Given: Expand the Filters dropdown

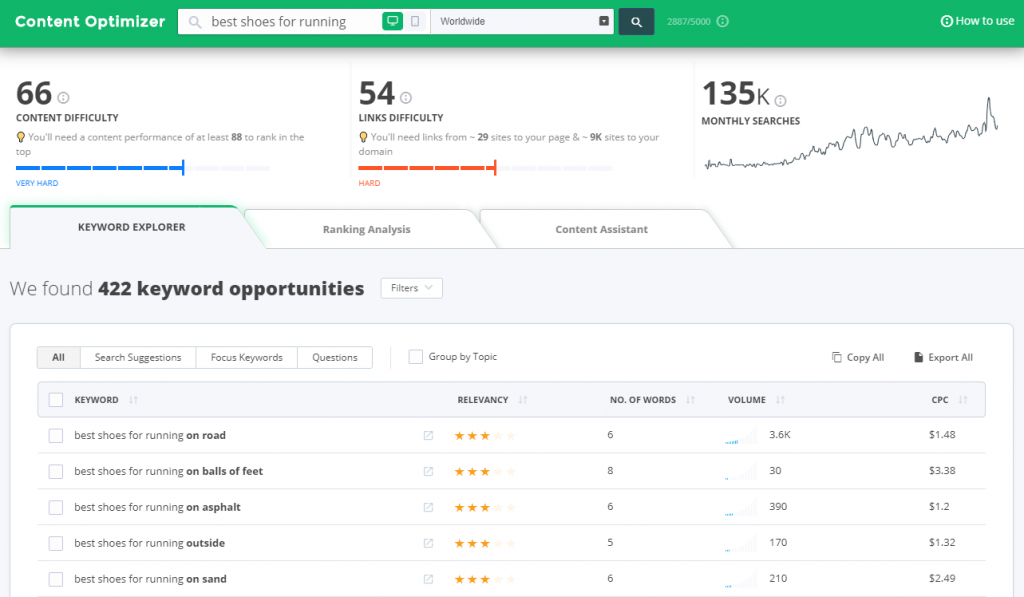Looking at the screenshot, I should (411, 288).
